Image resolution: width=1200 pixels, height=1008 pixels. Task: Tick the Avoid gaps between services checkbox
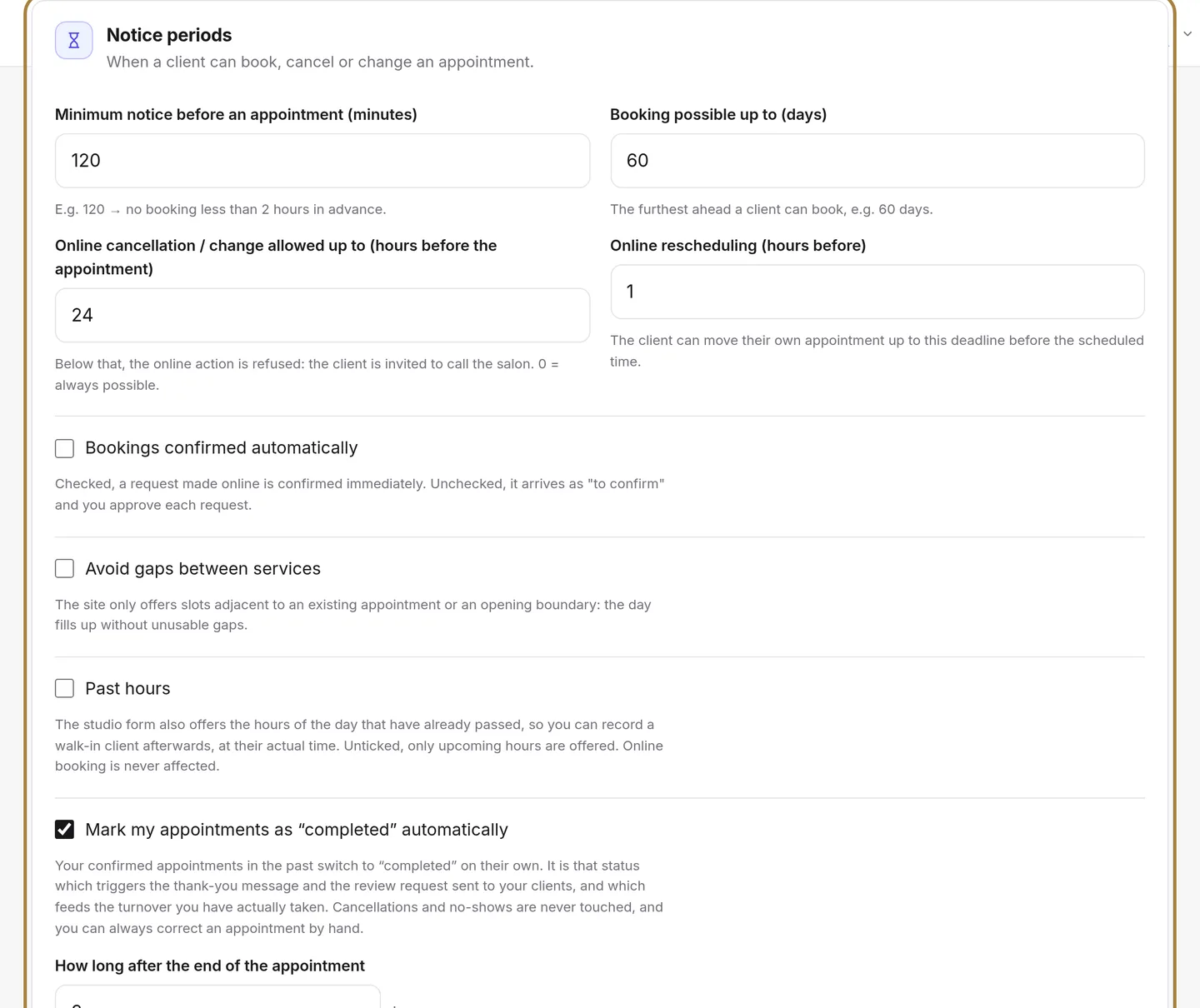point(64,568)
